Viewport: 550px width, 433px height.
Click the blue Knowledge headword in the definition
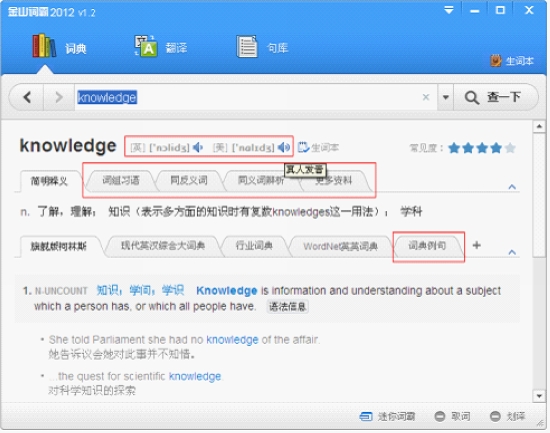point(227,291)
